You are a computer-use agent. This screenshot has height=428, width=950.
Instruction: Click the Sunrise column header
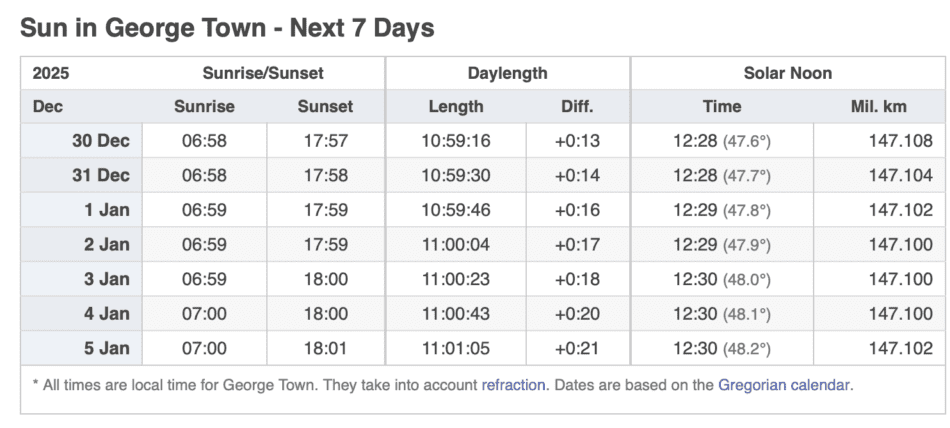pos(204,106)
